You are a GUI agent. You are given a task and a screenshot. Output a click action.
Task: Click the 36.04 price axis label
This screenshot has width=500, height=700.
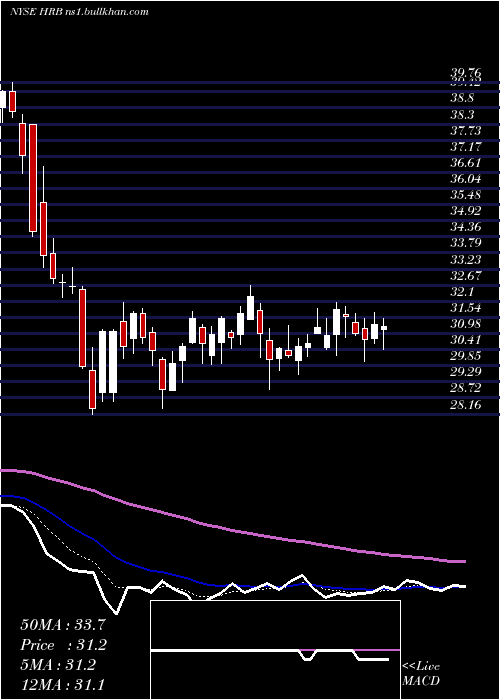(466, 179)
